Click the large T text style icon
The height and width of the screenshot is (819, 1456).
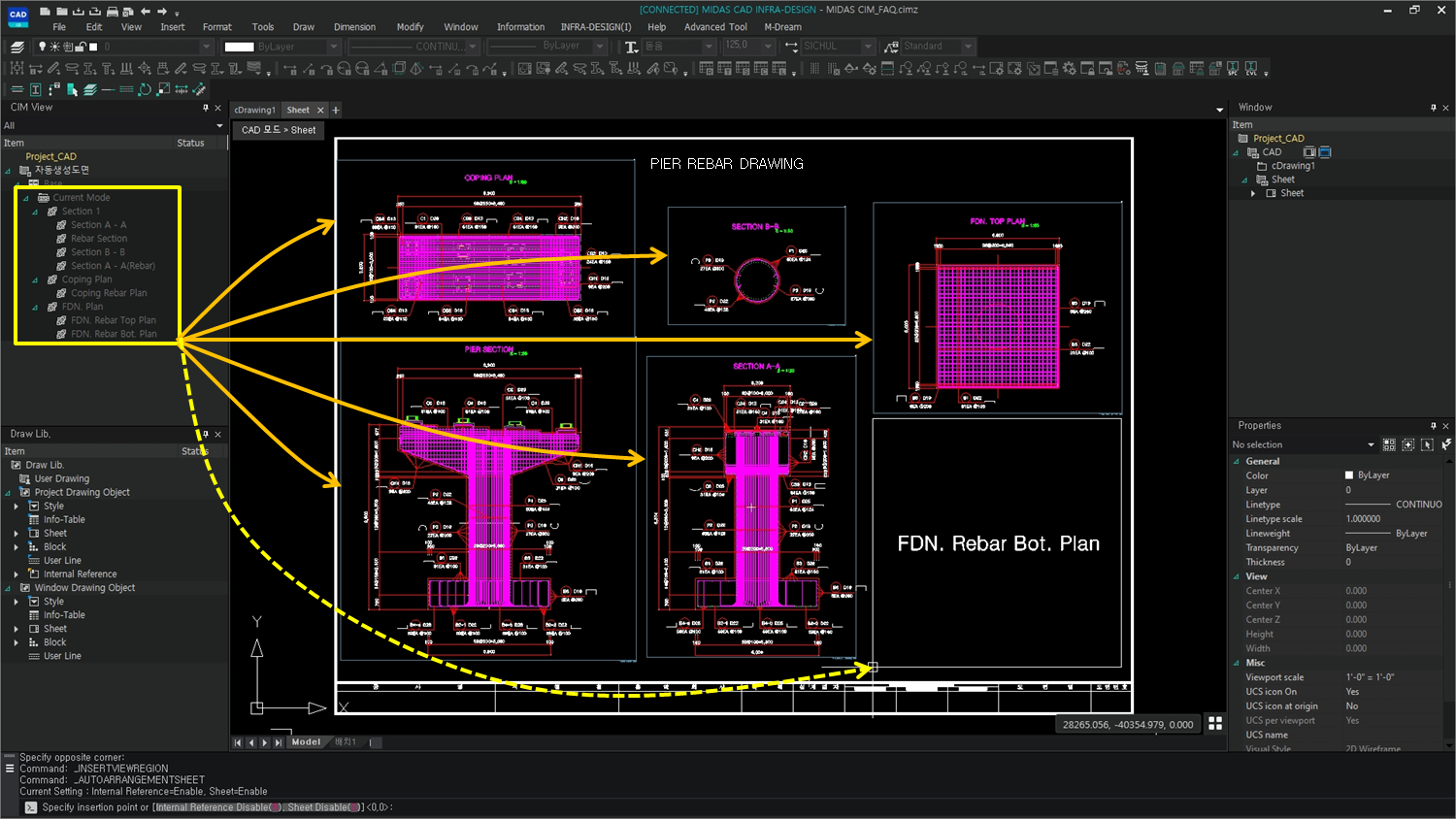[x=629, y=46]
